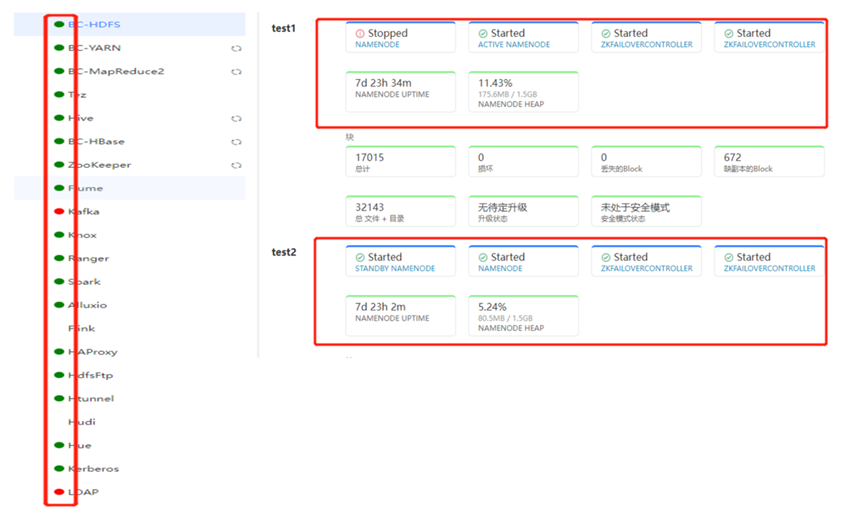Click the test2 nameservice label

click(x=284, y=252)
